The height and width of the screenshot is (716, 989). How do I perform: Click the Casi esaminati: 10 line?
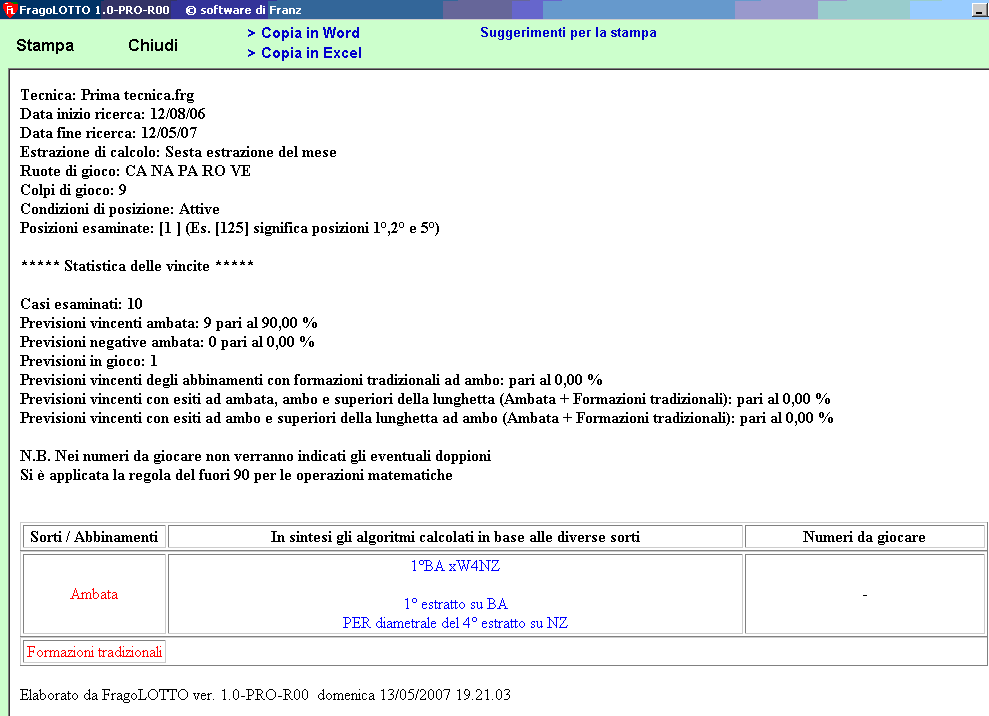click(x=81, y=304)
